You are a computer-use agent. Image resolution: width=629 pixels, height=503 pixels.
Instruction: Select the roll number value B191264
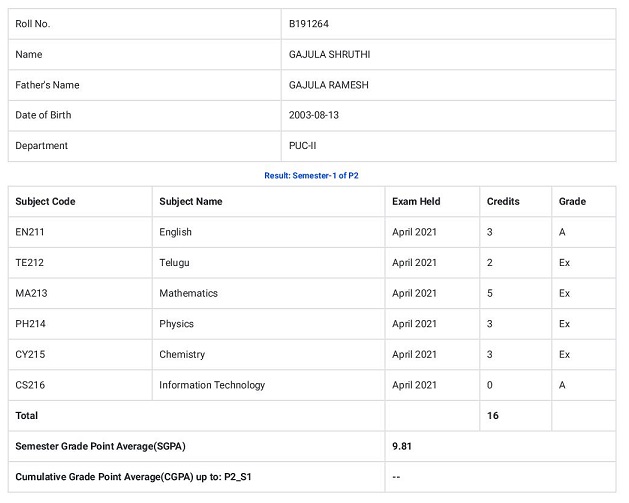[x=310, y=24]
